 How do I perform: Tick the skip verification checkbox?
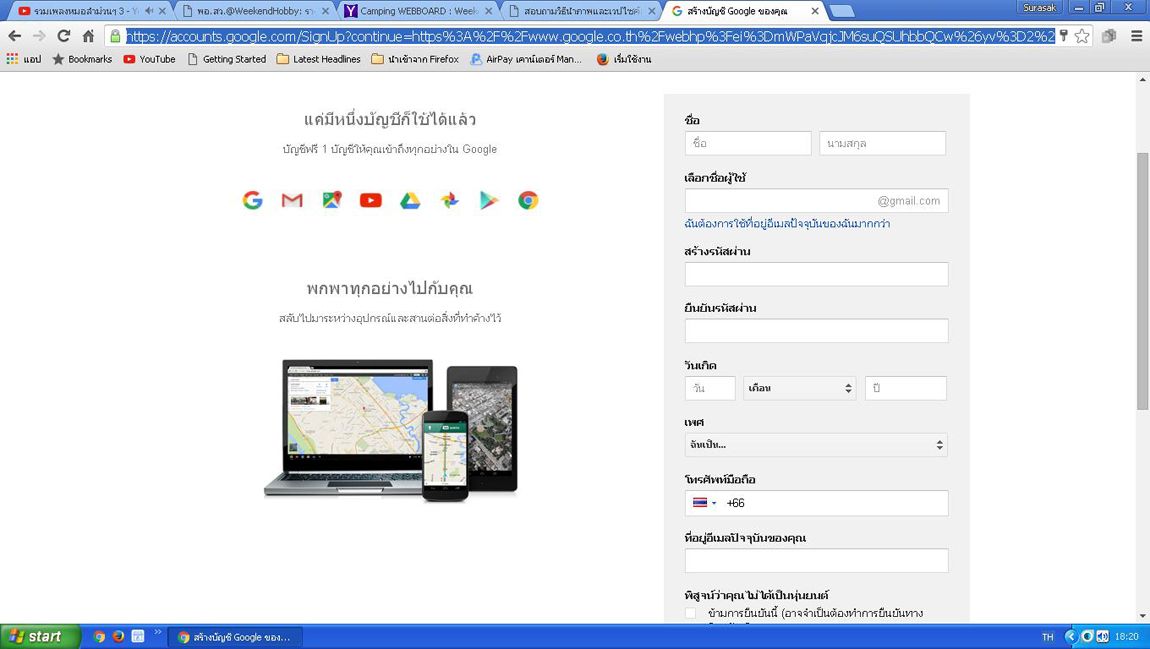click(690, 613)
